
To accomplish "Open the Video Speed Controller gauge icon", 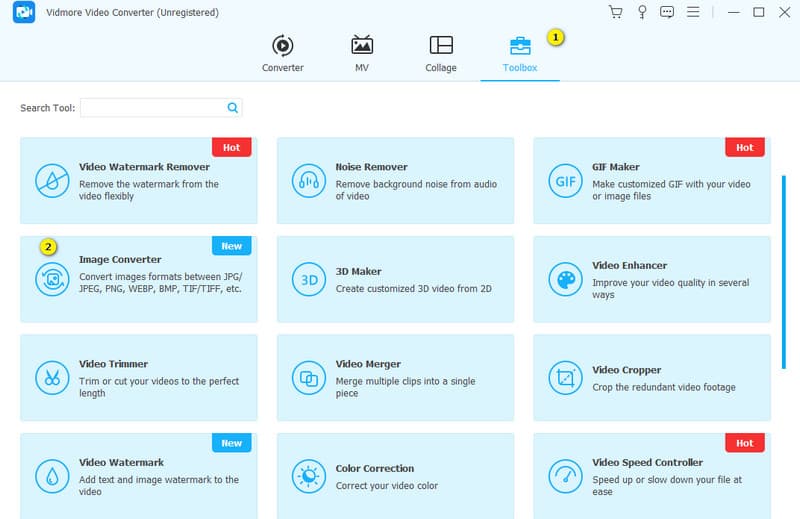I will coord(564,476).
